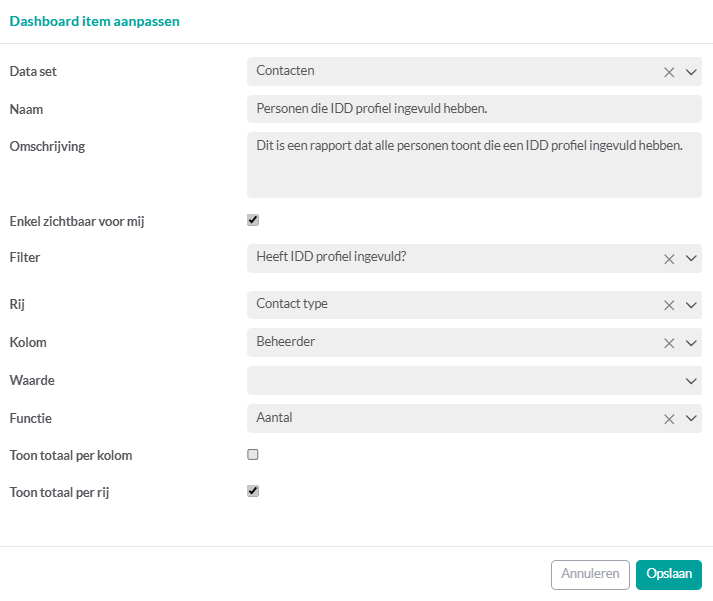Clear the Kolom selection with X icon
Screen dimensions: 713x601
tap(669, 343)
